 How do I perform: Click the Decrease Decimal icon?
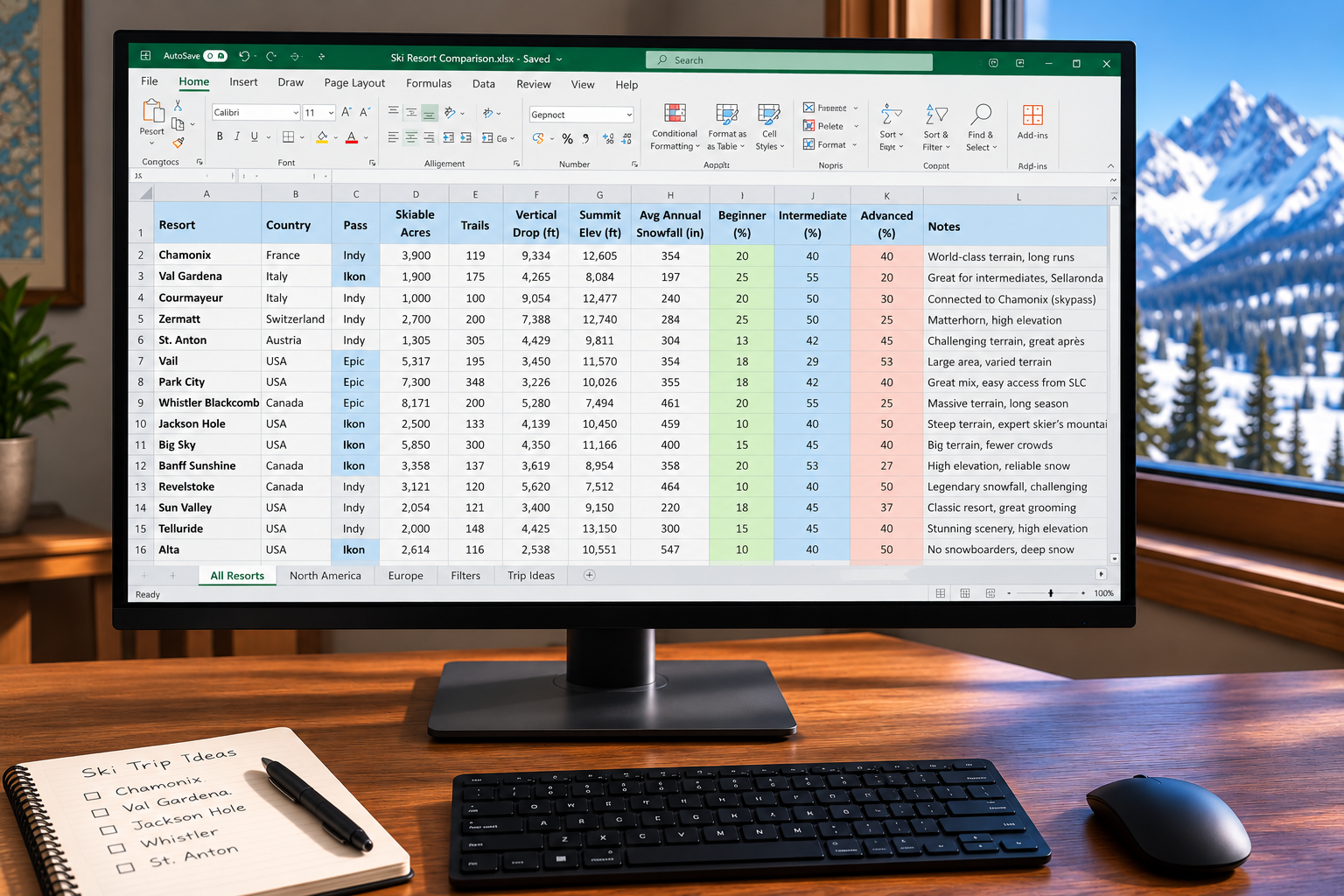click(626, 138)
